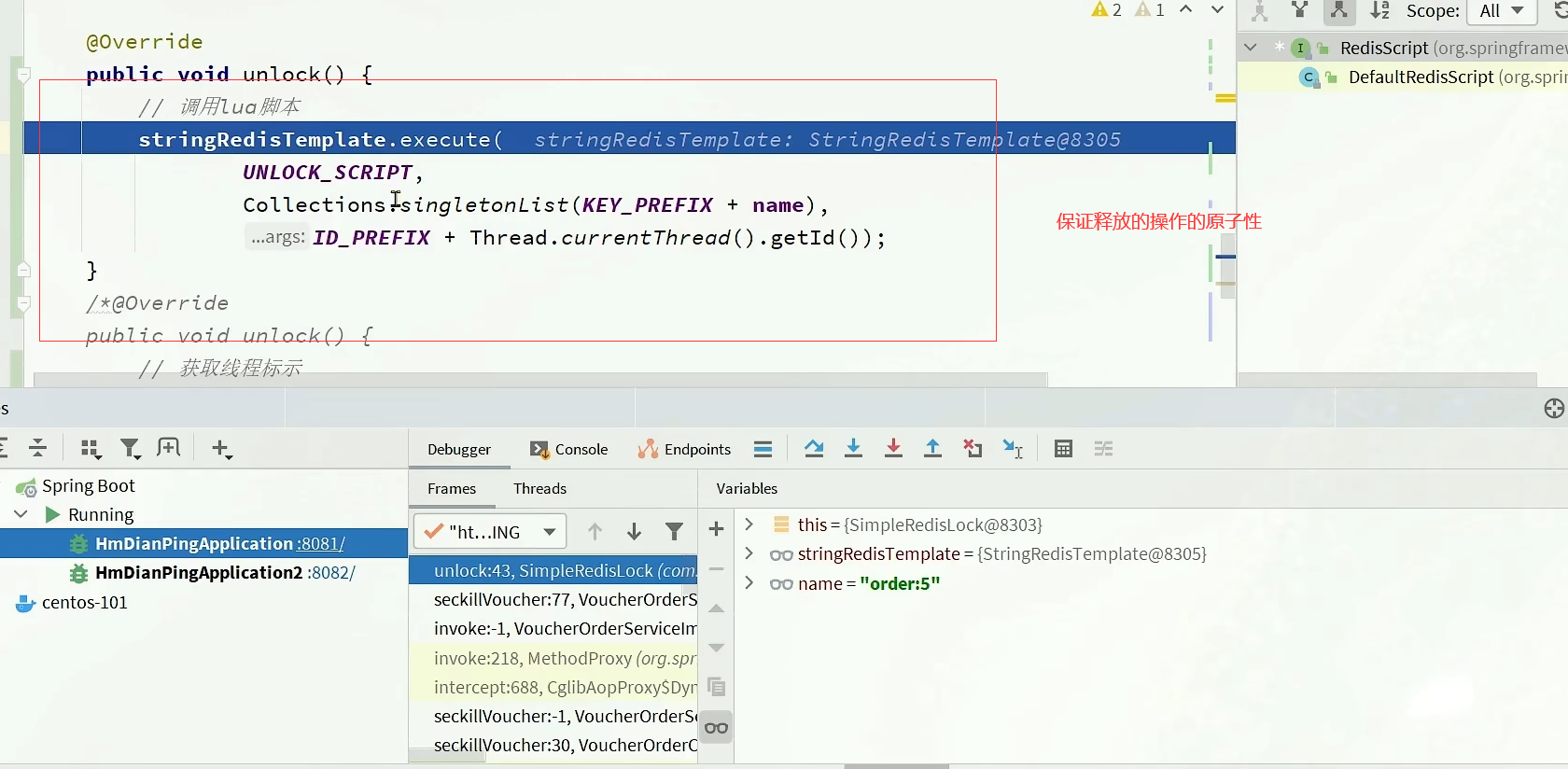Select next frame down arrow

tap(634, 532)
